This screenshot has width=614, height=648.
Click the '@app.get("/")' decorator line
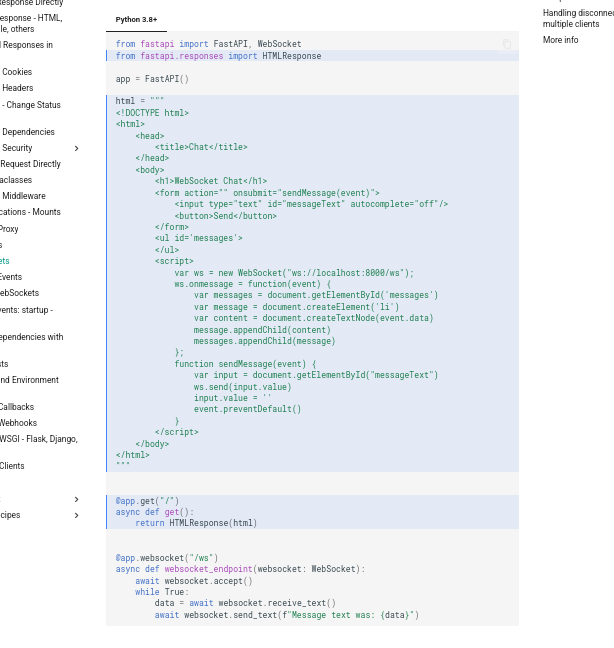point(147,501)
